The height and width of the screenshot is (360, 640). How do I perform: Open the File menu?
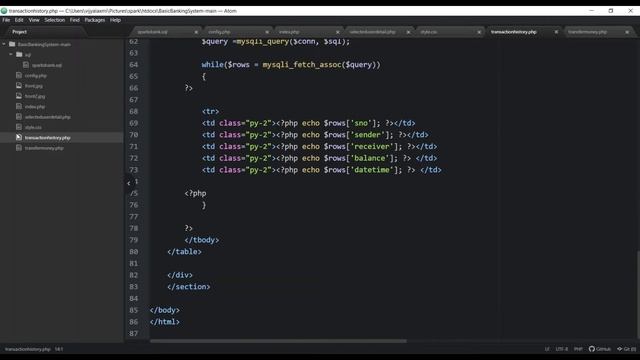[6, 20]
